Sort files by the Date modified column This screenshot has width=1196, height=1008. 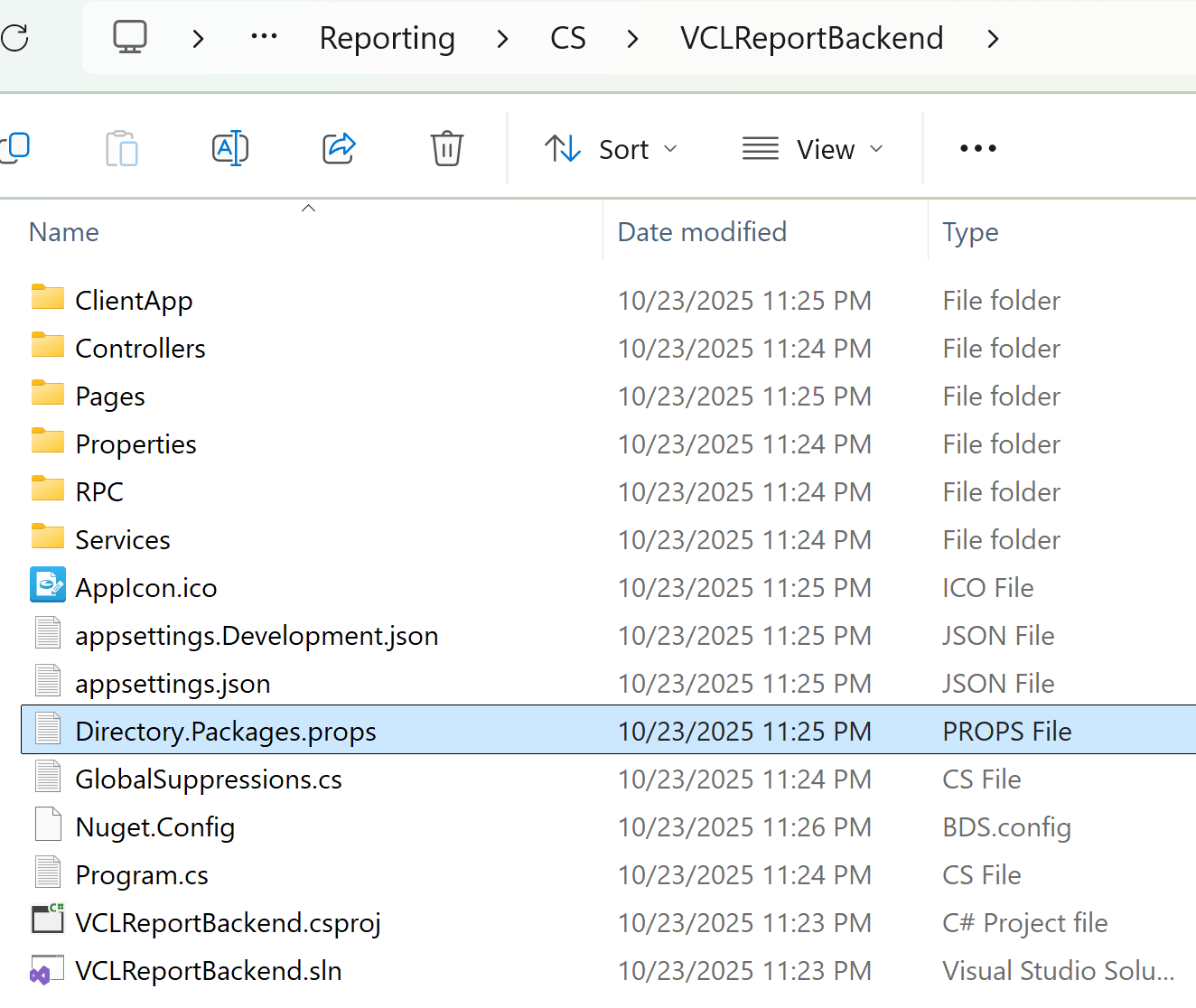(702, 232)
